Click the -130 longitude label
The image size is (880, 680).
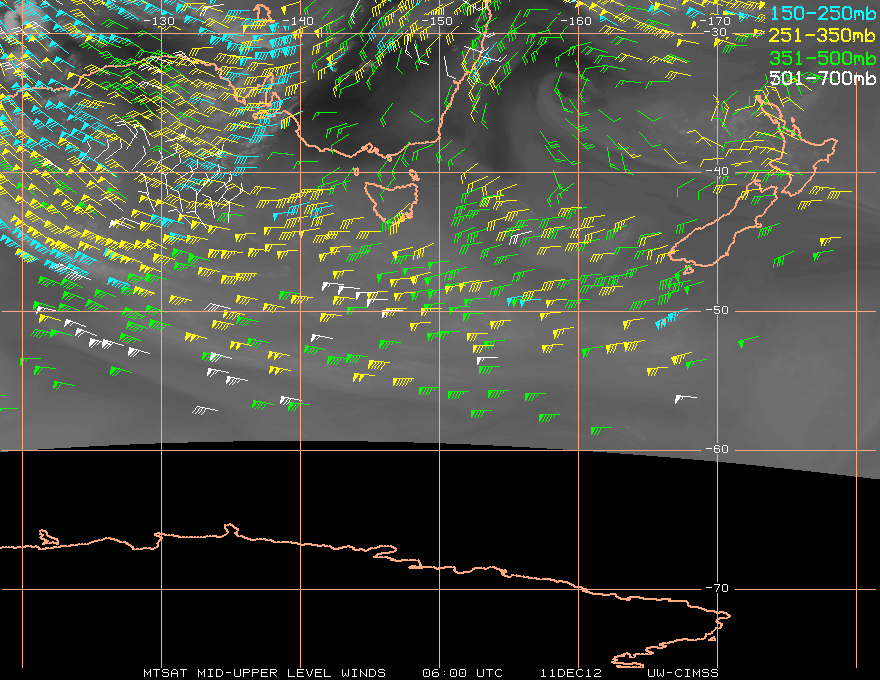[159, 21]
